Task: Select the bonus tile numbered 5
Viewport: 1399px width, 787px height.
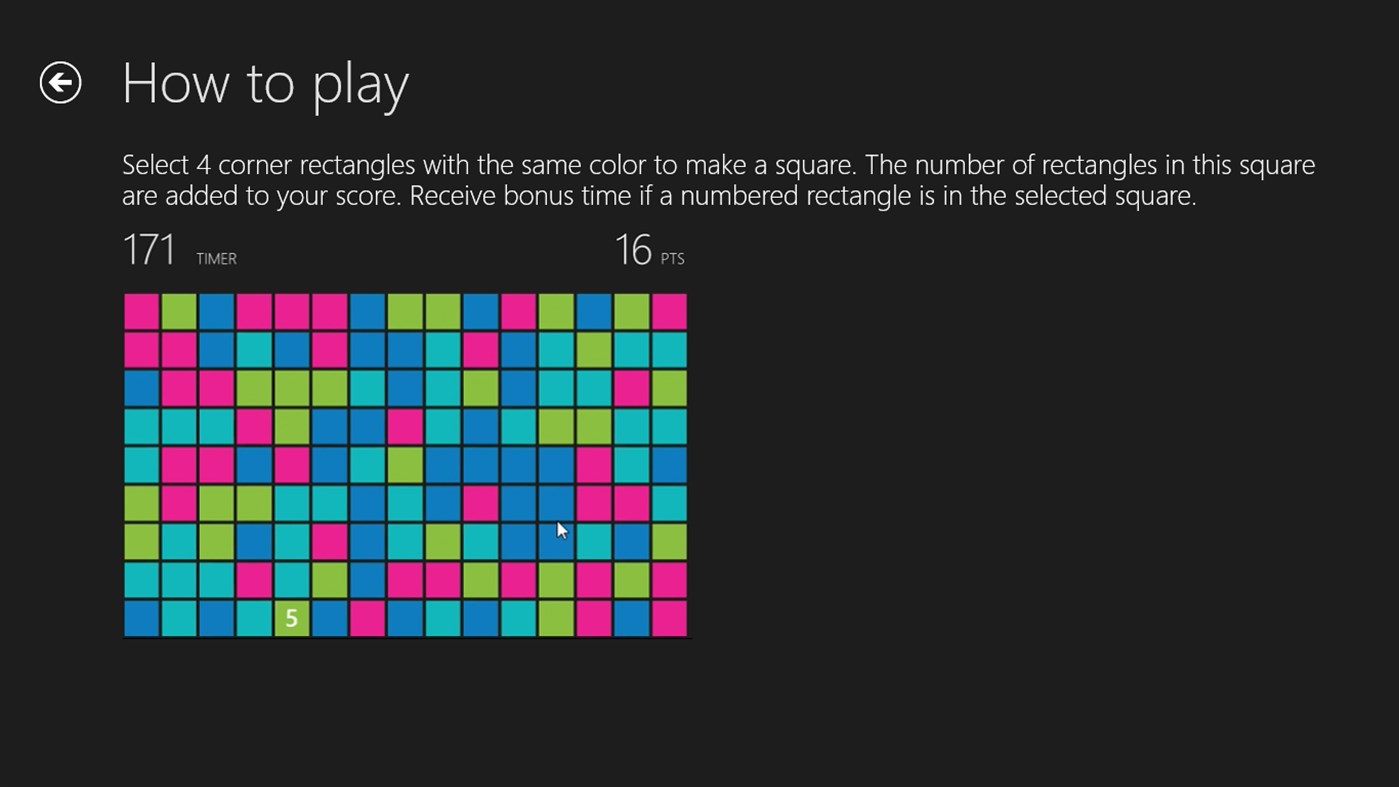Action: 291,618
